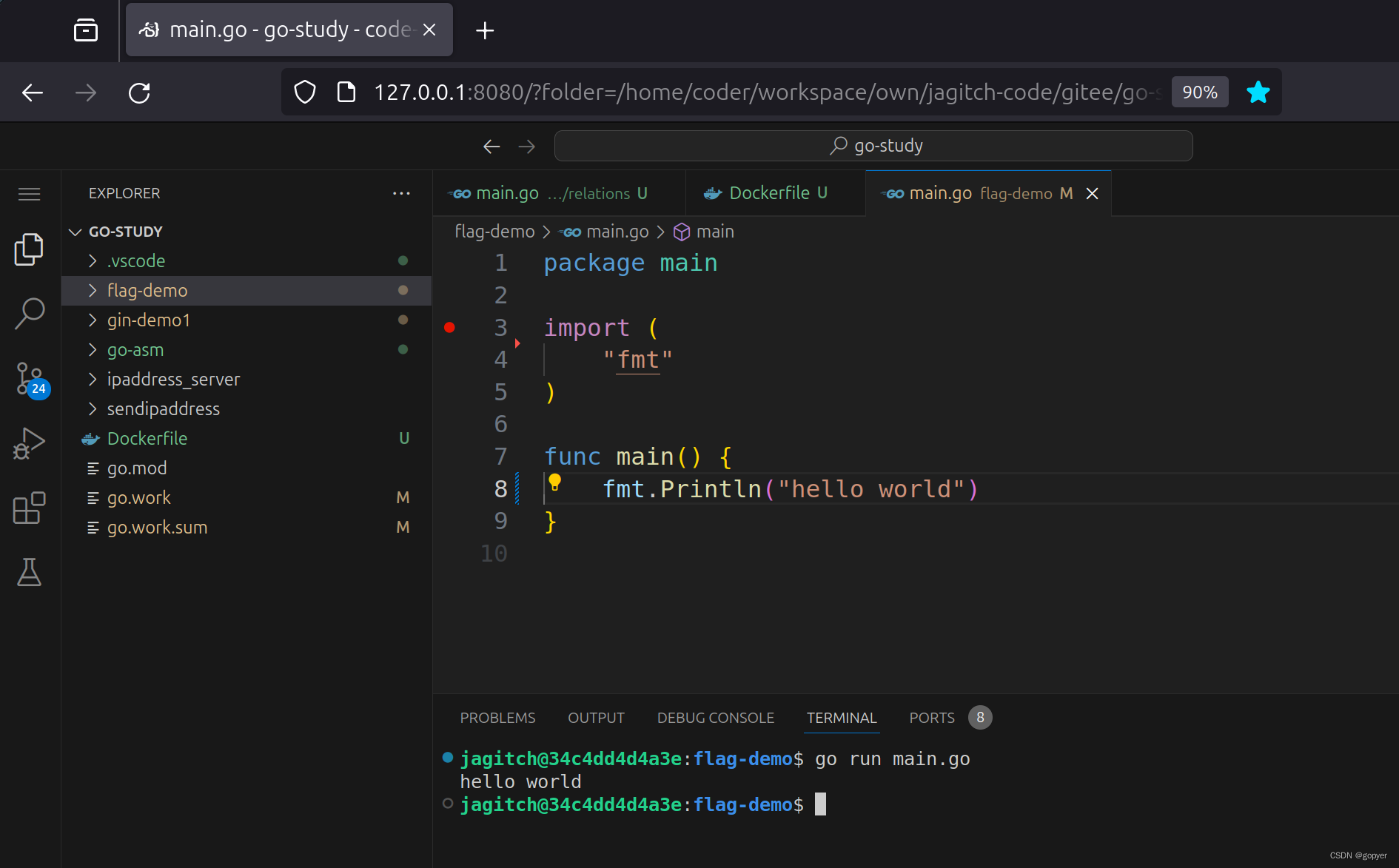1399x868 pixels.
Task: Expand the flag-demo folder
Action: click(x=93, y=290)
